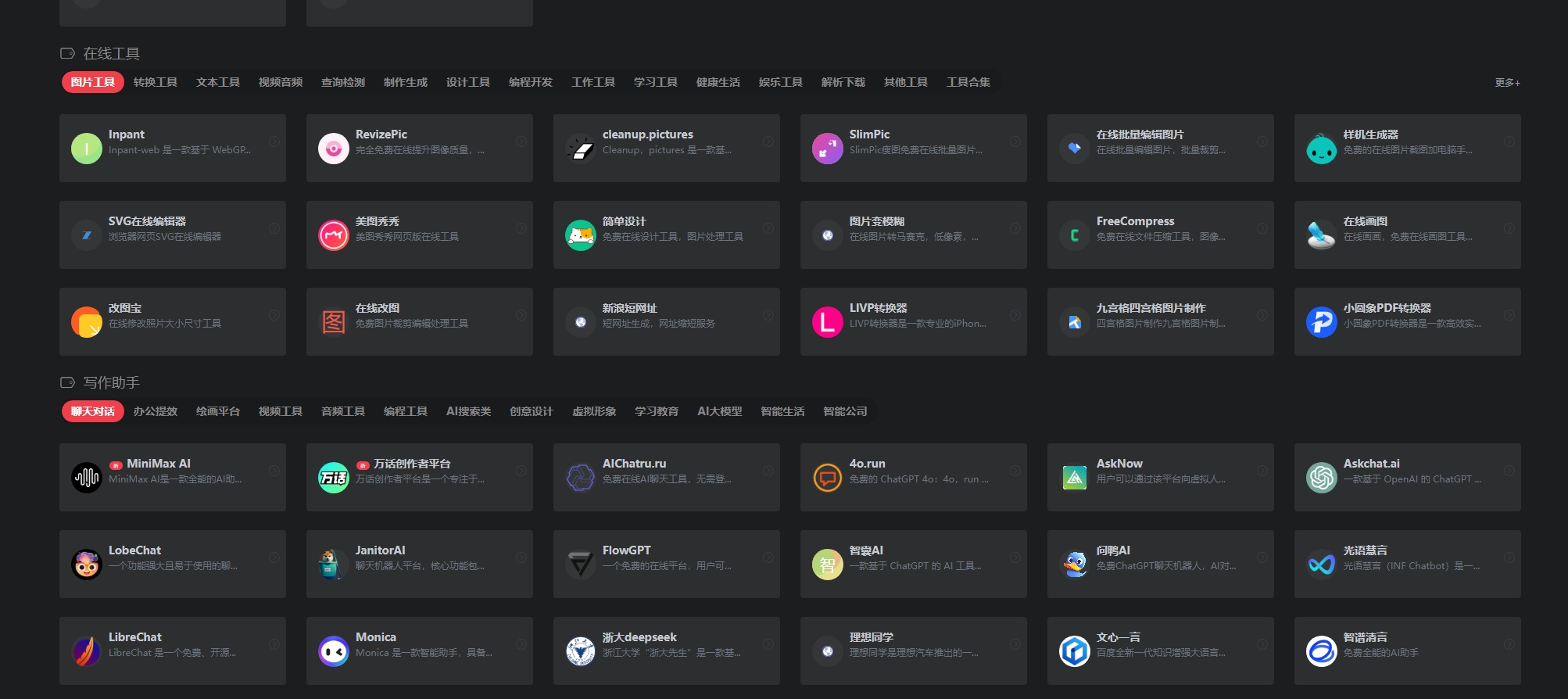Open SVG在线编辑器 icon
Image resolution: width=1568 pixels, height=699 pixels.
pos(87,235)
